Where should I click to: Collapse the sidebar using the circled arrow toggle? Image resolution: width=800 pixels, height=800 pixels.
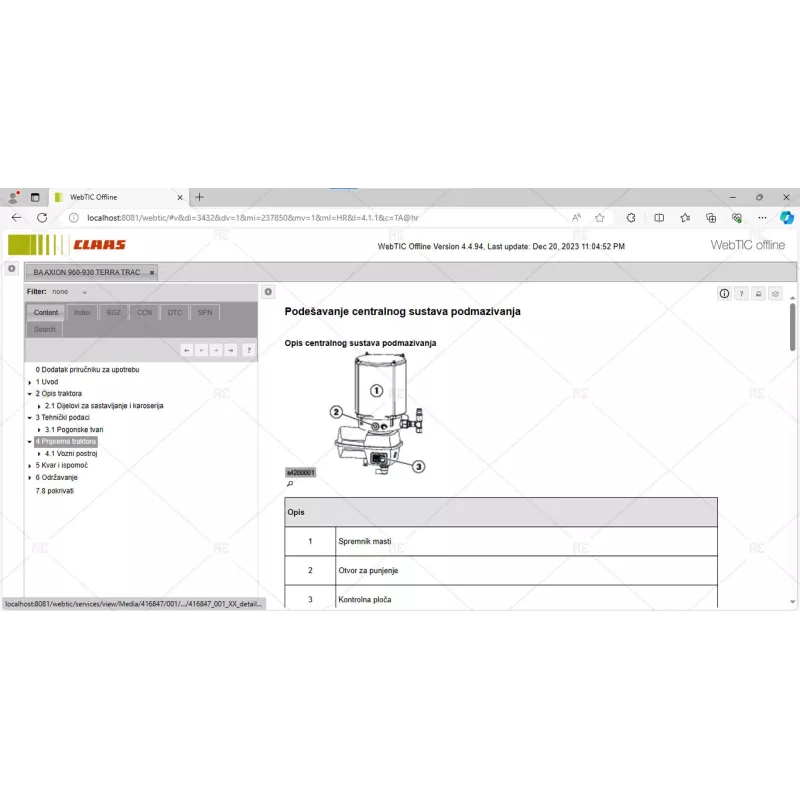(x=267, y=291)
